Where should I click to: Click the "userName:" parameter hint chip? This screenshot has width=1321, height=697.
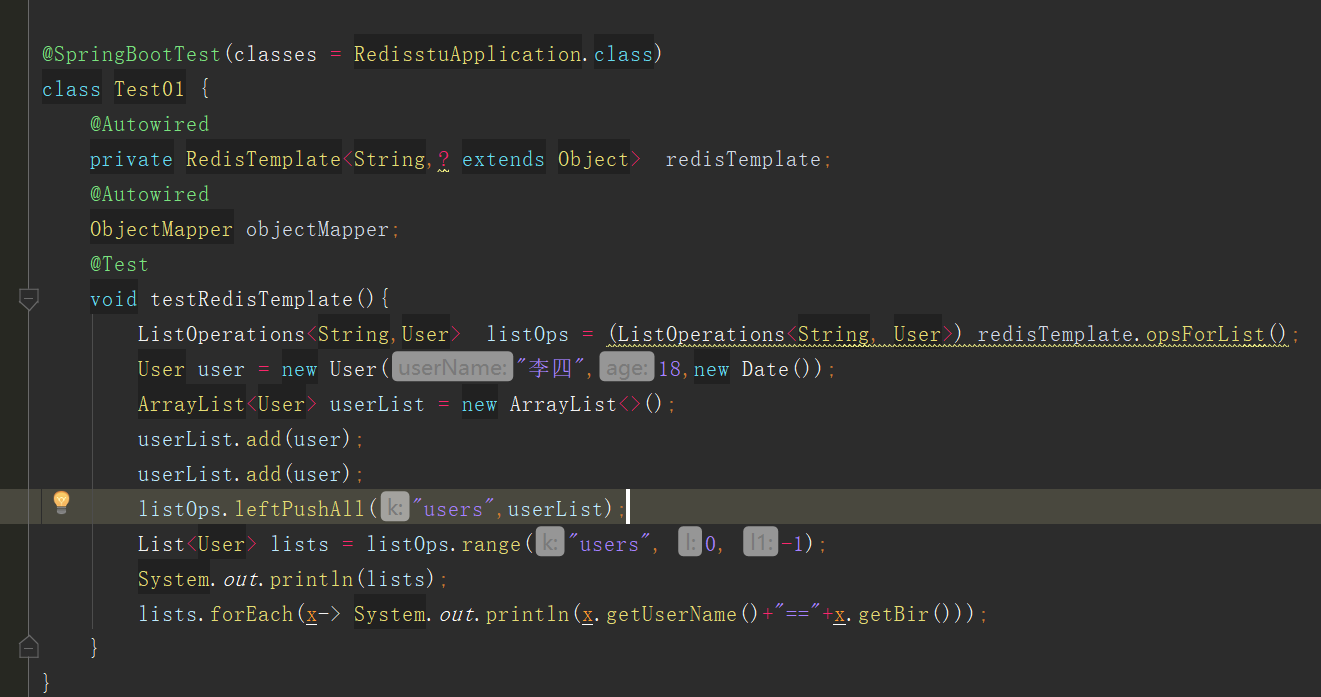tap(452, 366)
